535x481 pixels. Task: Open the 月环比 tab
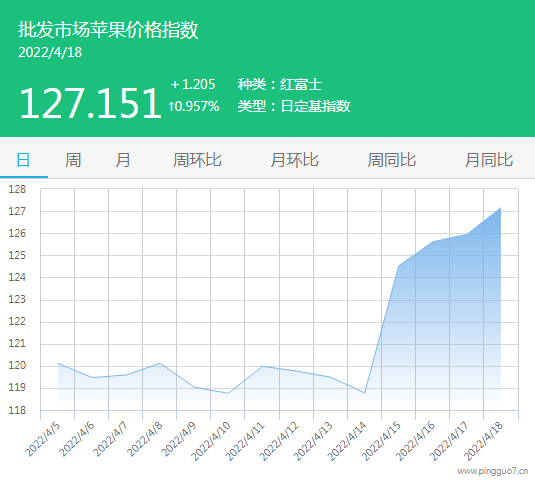[x=294, y=160]
